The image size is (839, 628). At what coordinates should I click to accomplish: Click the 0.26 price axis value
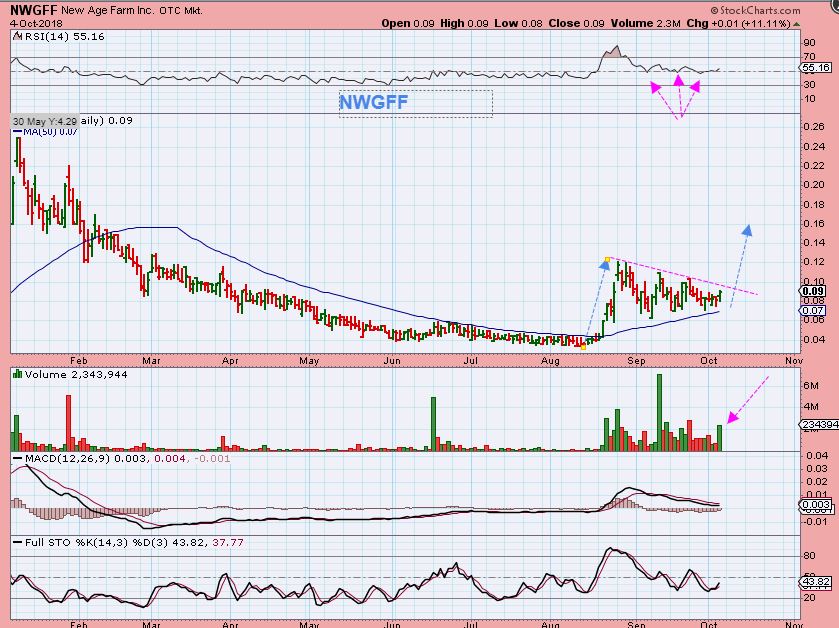(813, 127)
